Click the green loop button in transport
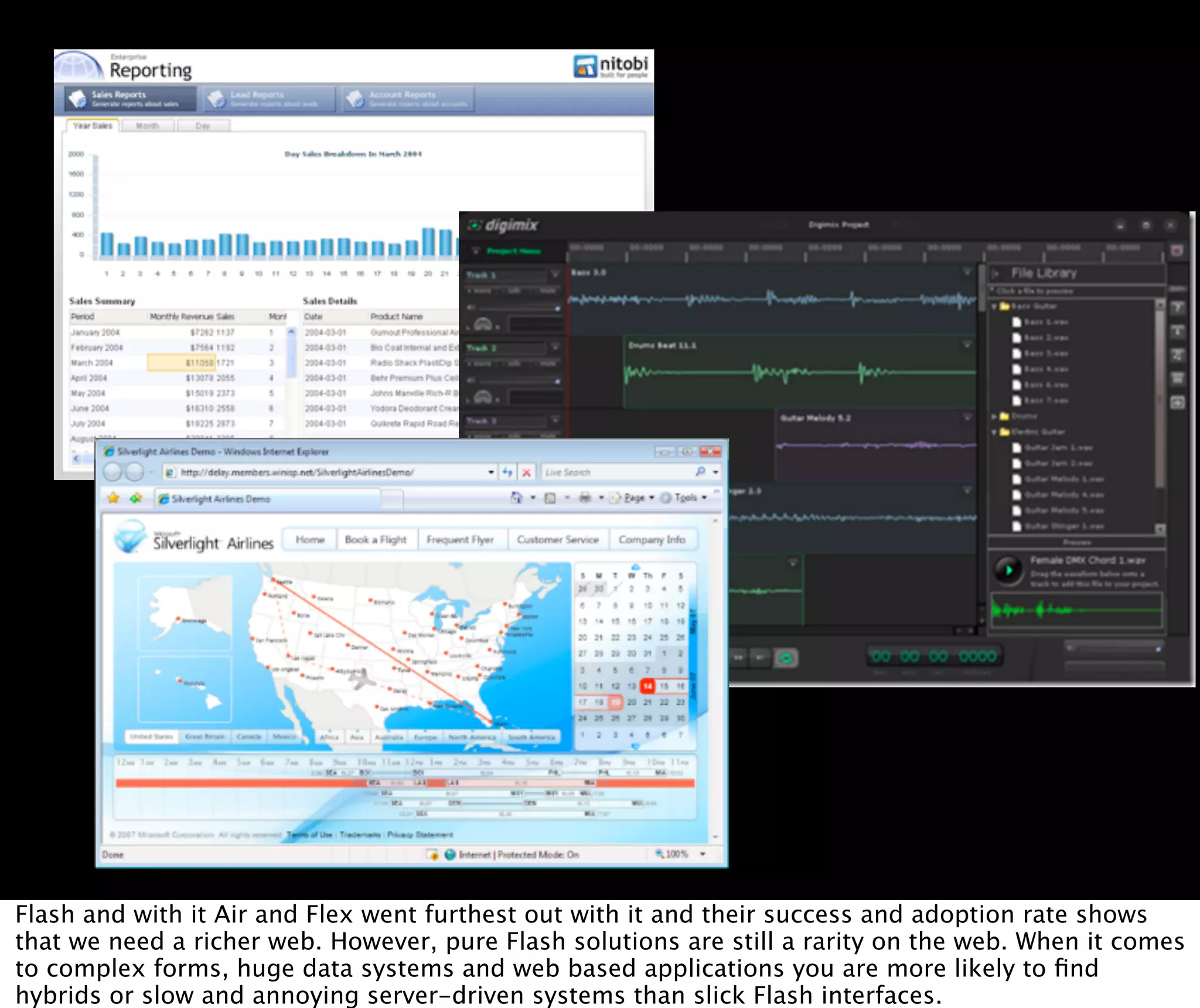Image resolution: width=1200 pixels, height=1008 pixels. pyautogui.click(x=786, y=658)
